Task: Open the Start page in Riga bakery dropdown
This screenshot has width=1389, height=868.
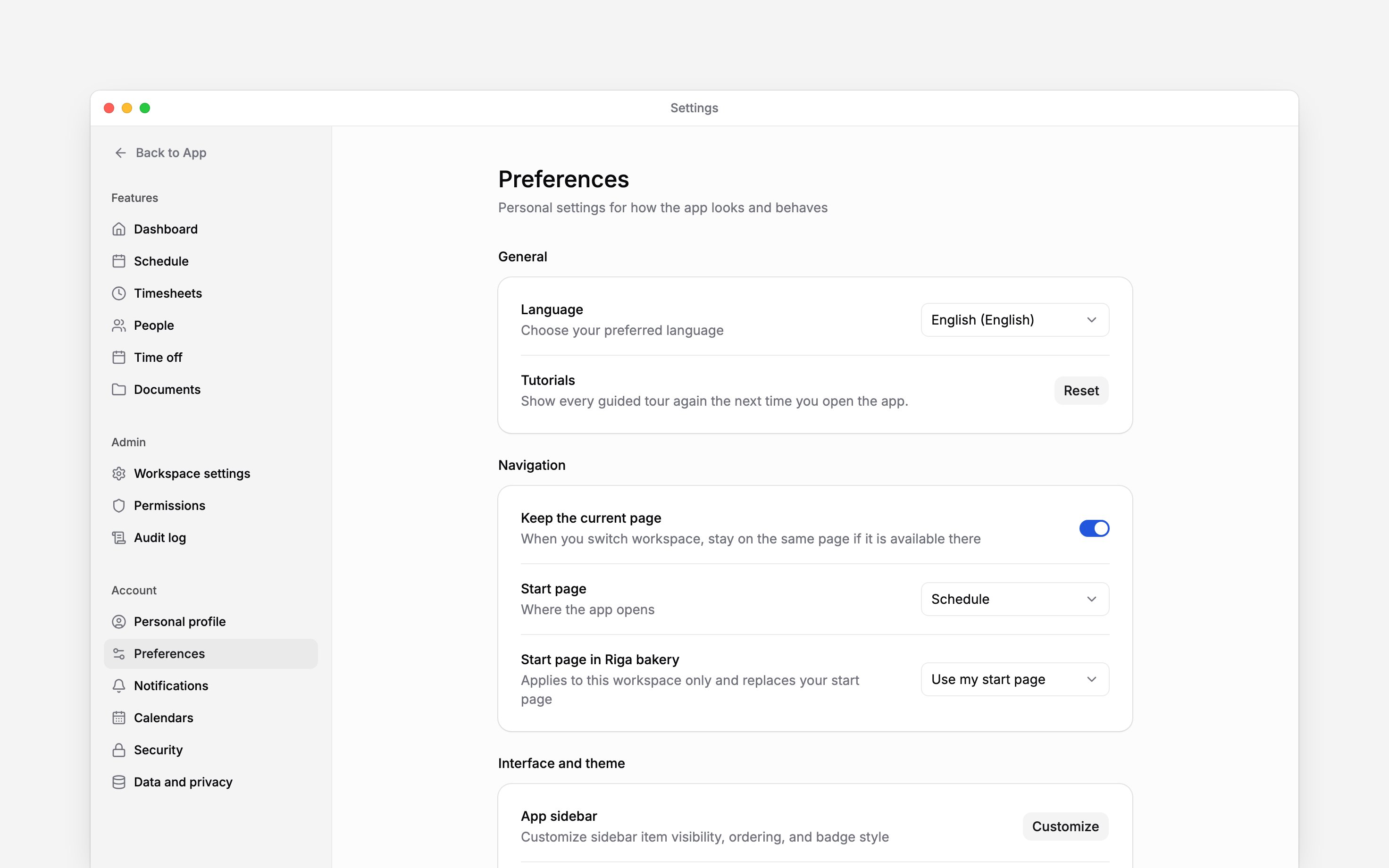Action: 1015,679
